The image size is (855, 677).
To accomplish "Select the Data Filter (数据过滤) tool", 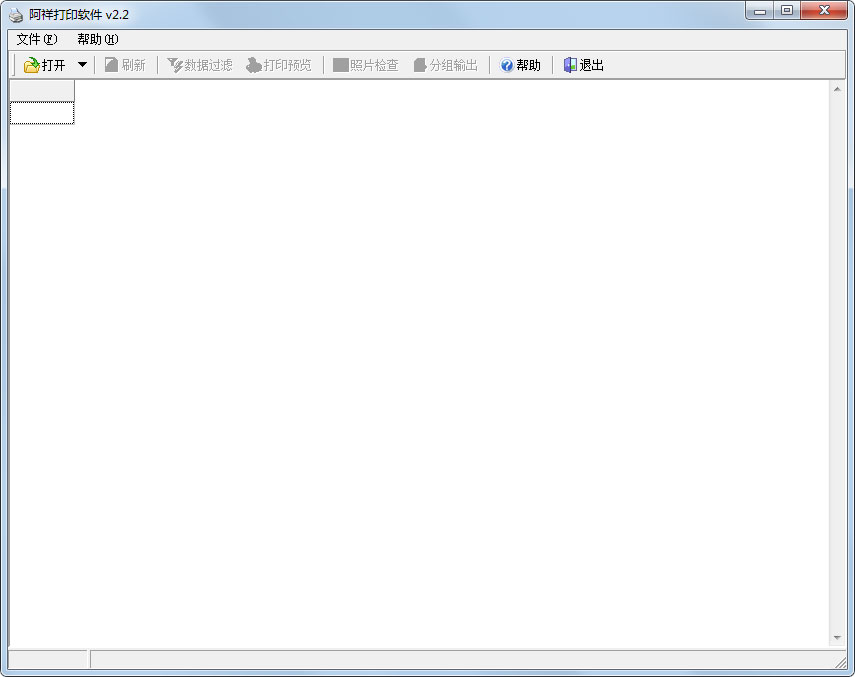I will [x=175, y=65].
